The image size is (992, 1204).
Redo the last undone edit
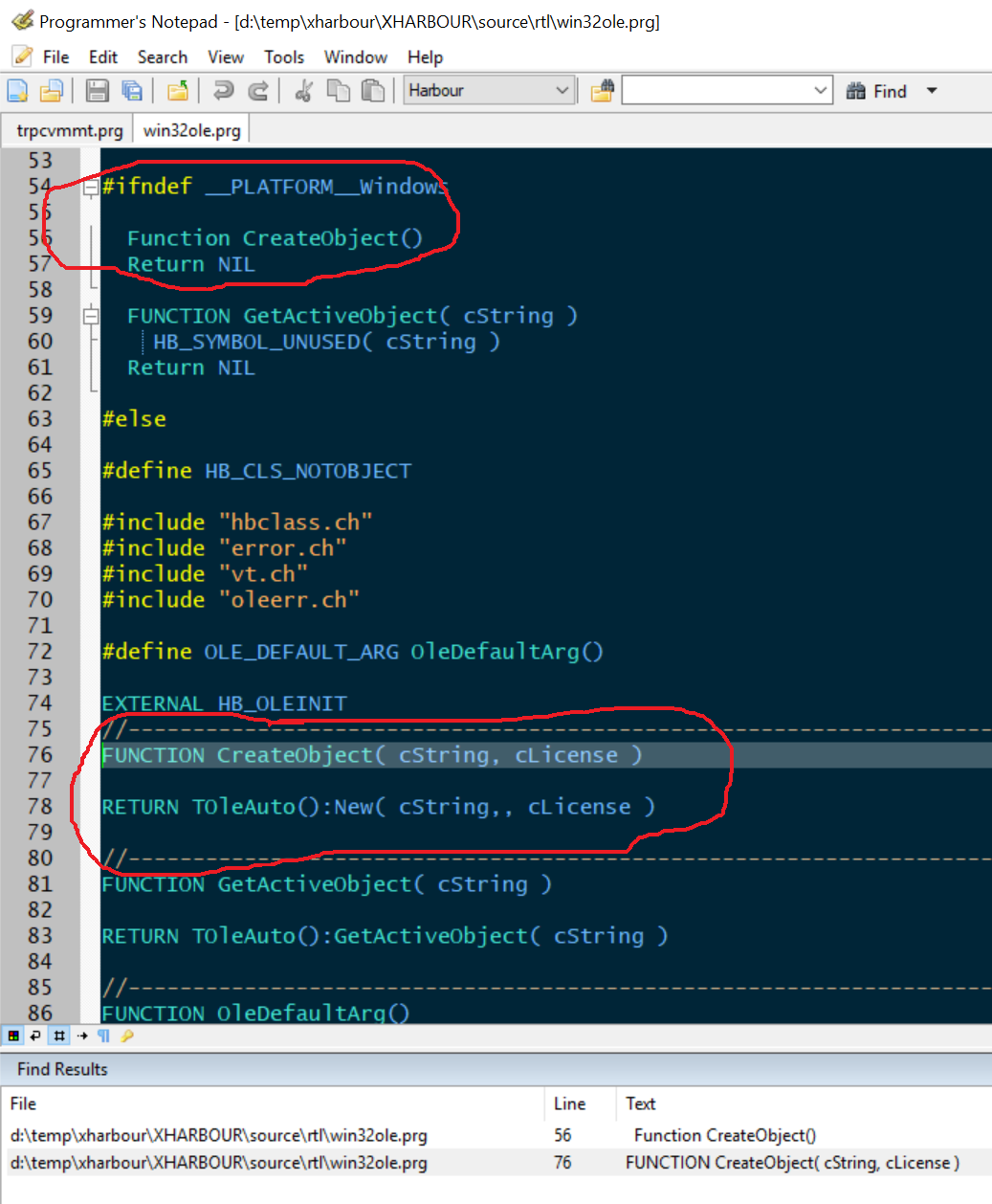click(x=258, y=91)
